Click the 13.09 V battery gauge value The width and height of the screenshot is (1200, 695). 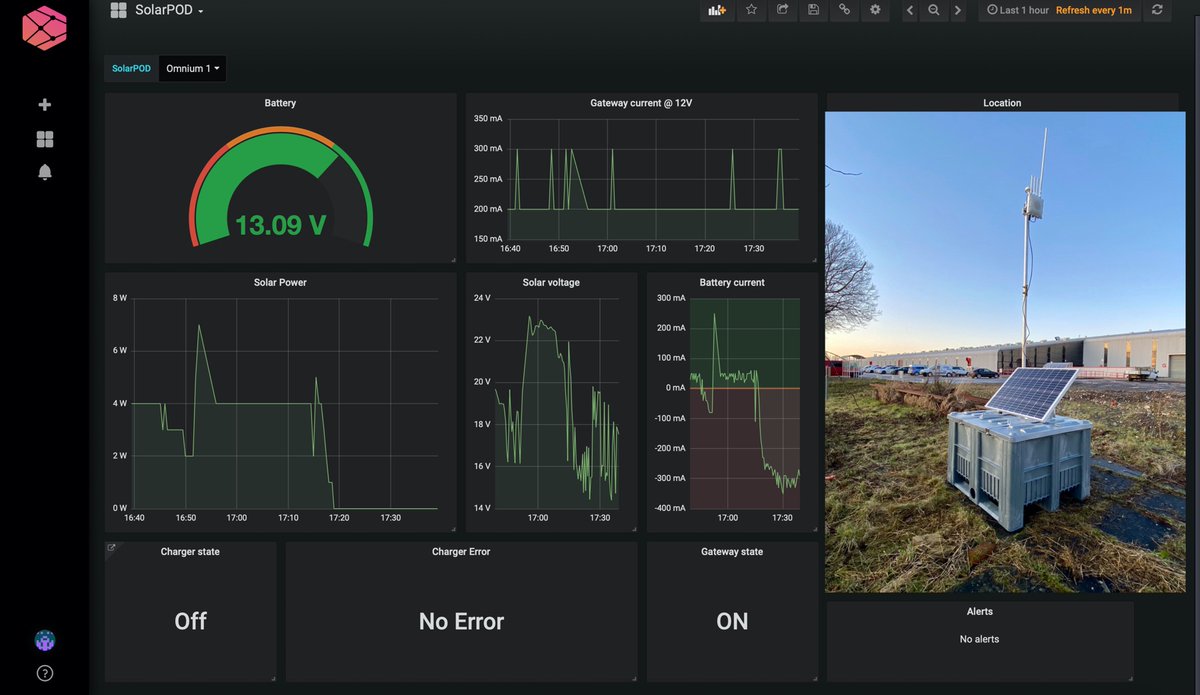[281, 225]
